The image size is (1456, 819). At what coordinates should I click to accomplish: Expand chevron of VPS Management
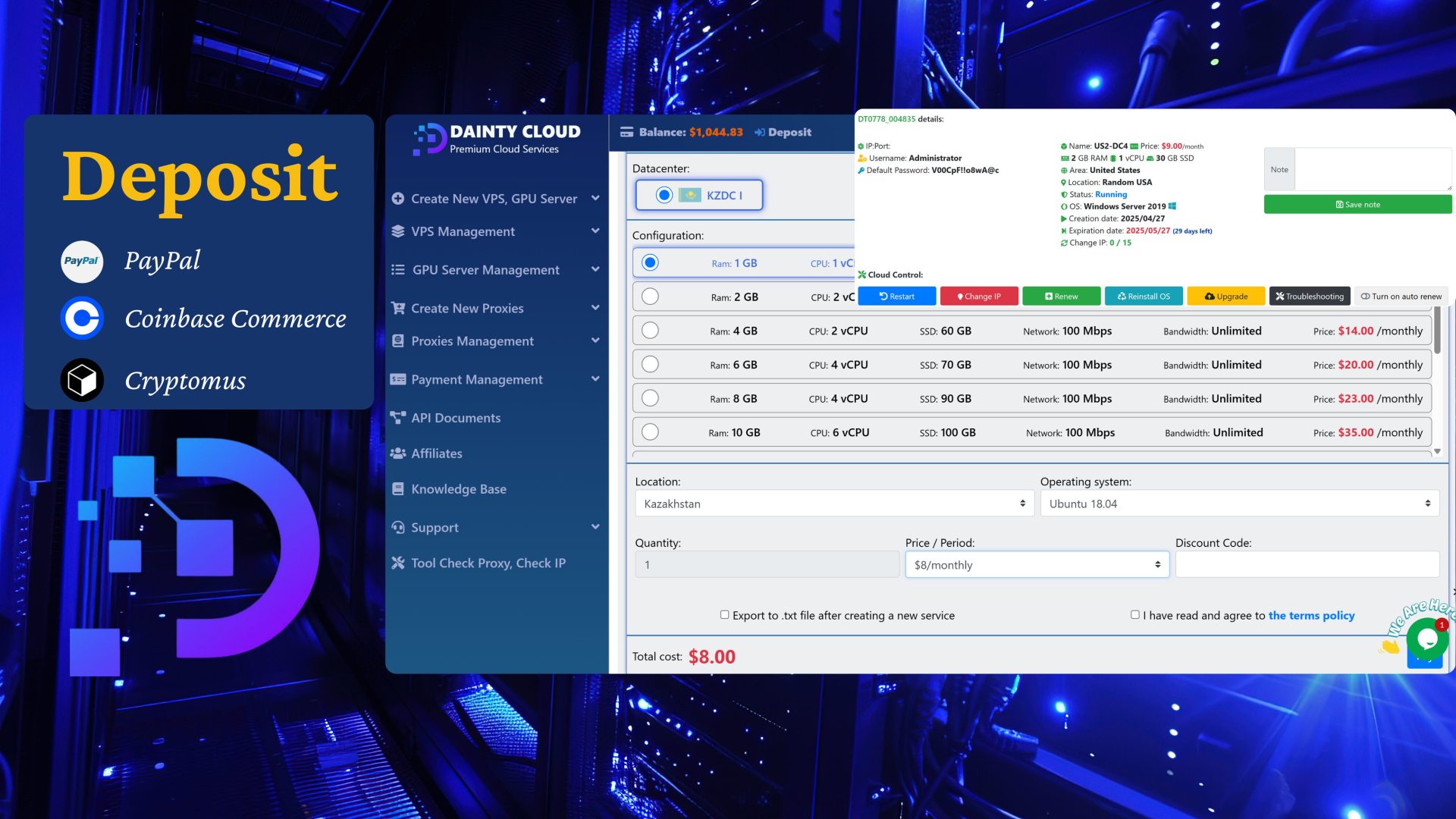595,231
